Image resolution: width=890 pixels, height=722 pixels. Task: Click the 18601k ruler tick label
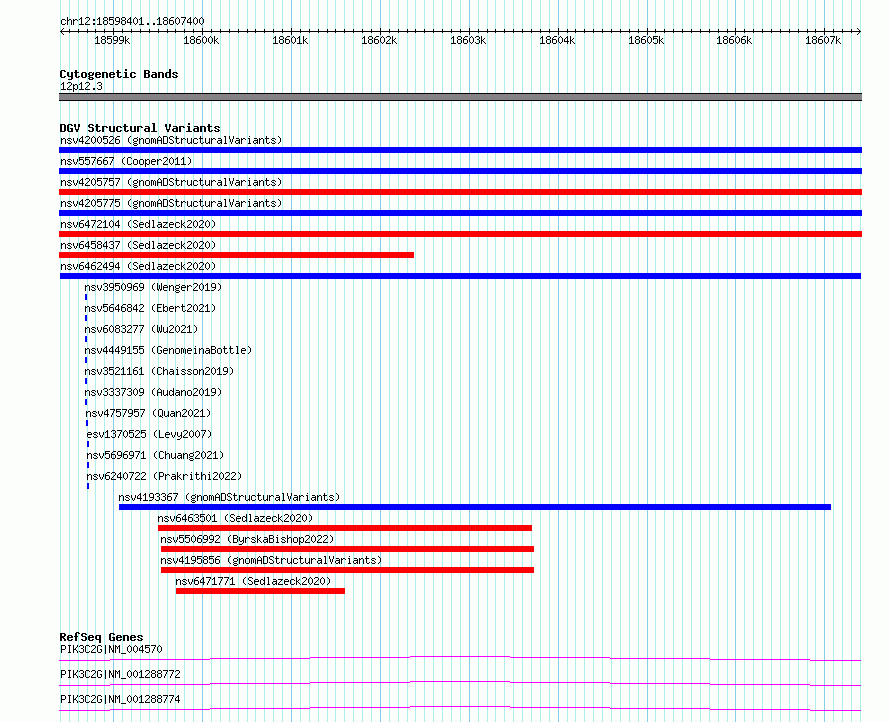(290, 40)
